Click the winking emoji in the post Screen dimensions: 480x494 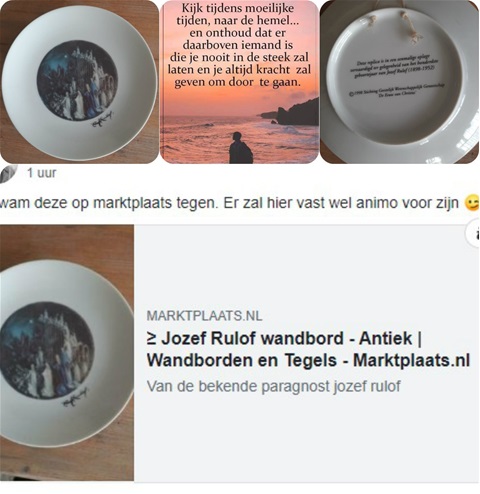[x=472, y=203]
